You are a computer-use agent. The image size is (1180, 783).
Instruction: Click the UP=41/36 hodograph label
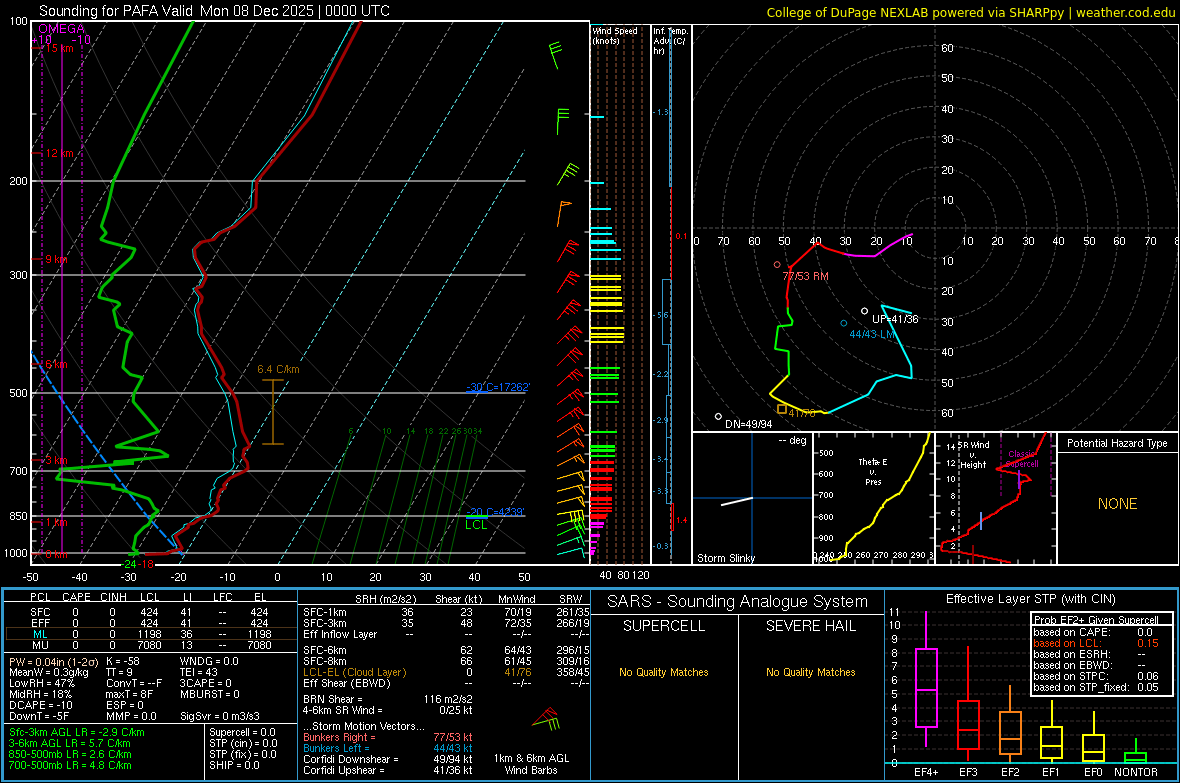click(896, 319)
